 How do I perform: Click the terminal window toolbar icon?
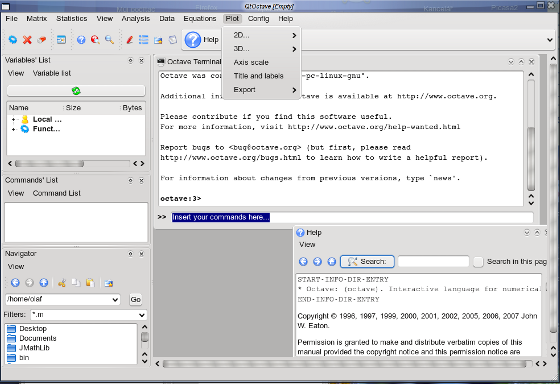point(61,40)
